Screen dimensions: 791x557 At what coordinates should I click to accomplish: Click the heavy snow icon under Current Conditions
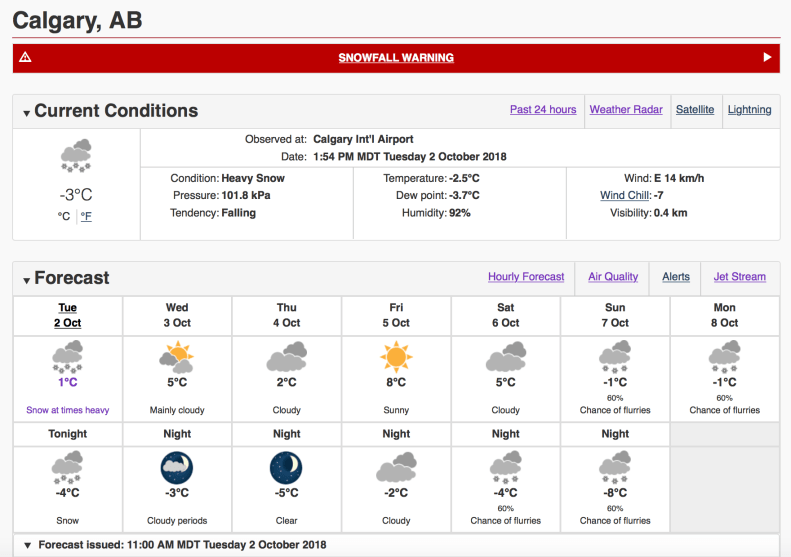click(76, 157)
